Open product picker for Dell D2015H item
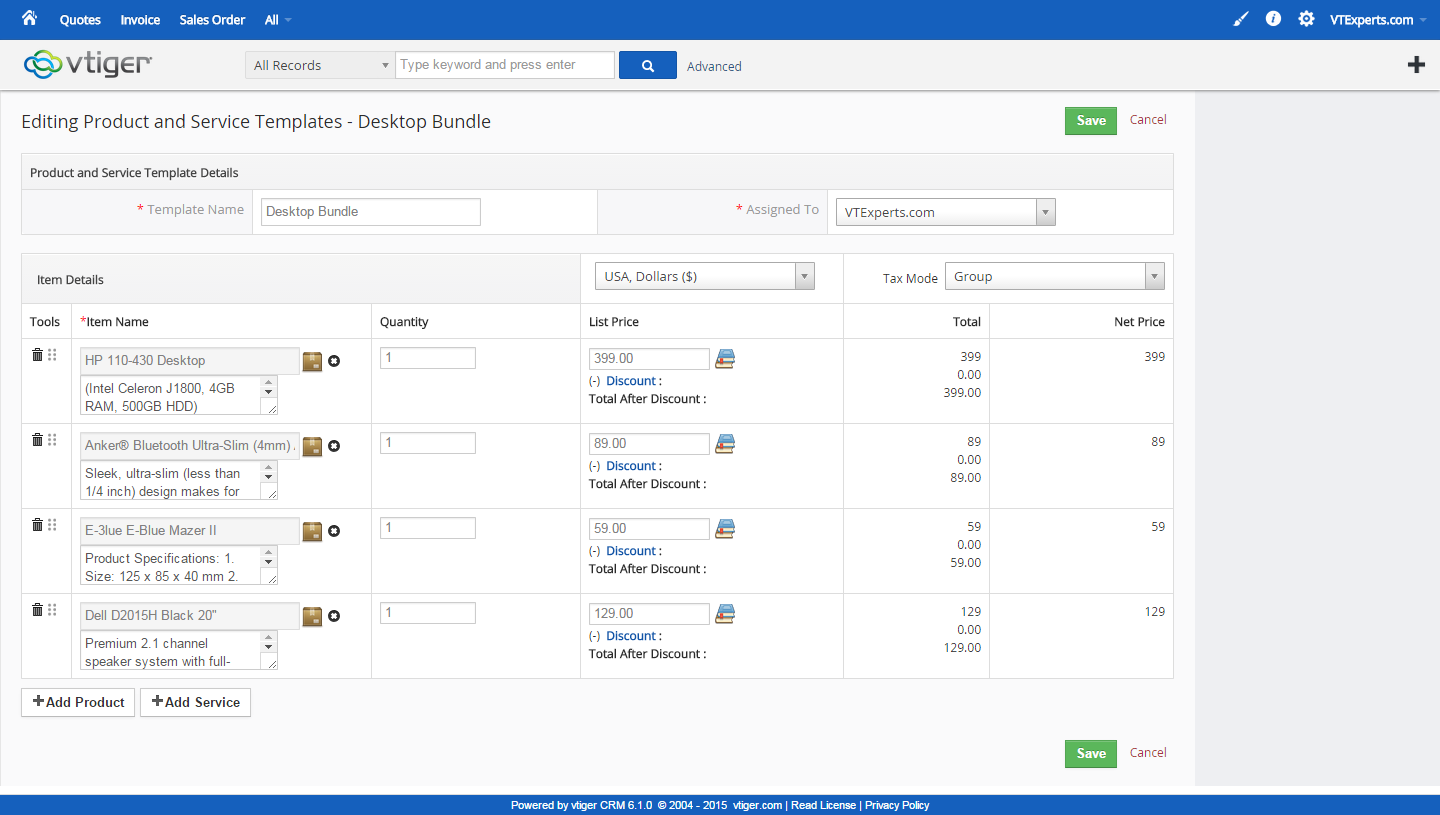1440x815 pixels. pyautogui.click(x=312, y=616)
